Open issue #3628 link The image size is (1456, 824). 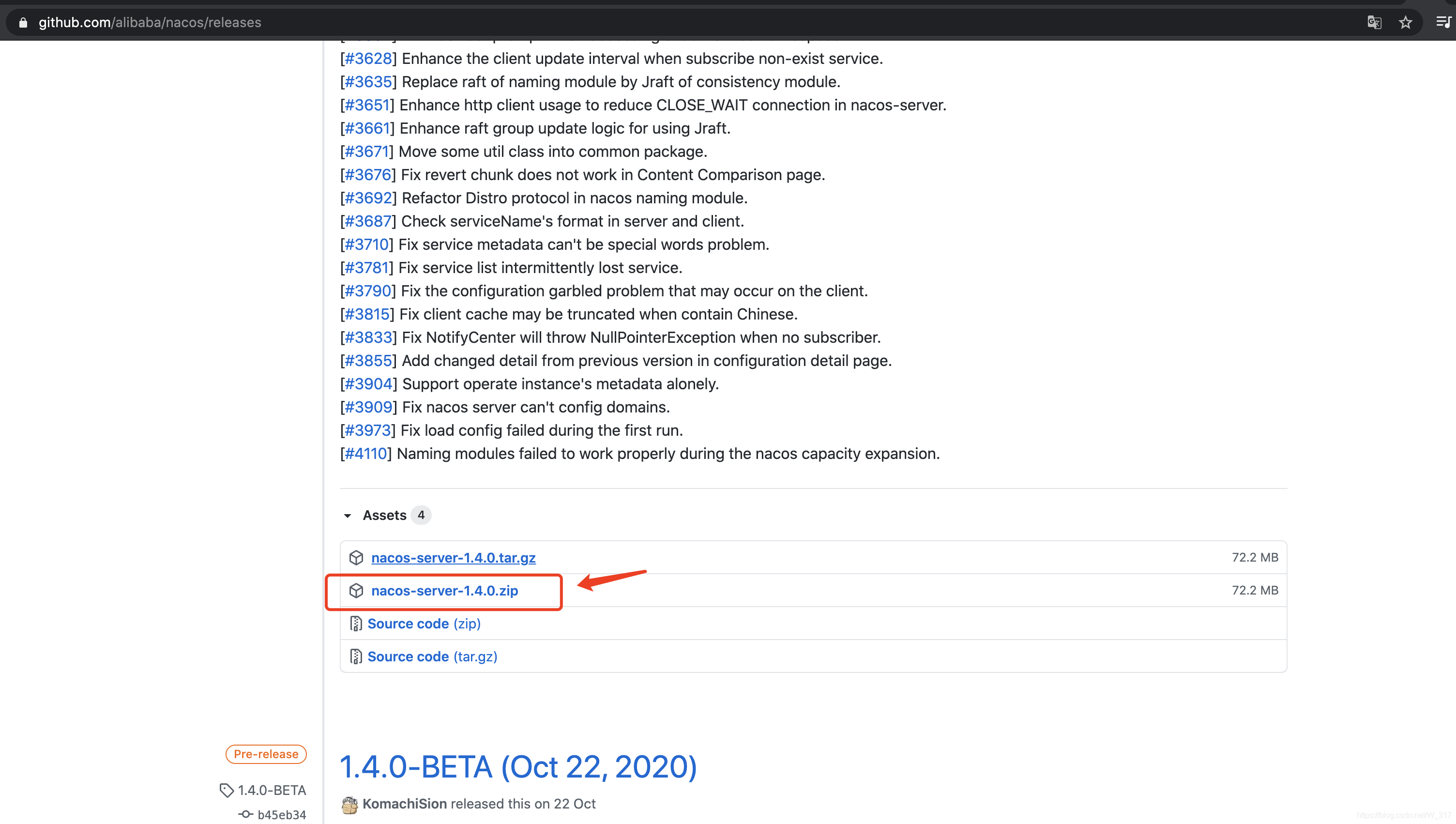(368, 58)
